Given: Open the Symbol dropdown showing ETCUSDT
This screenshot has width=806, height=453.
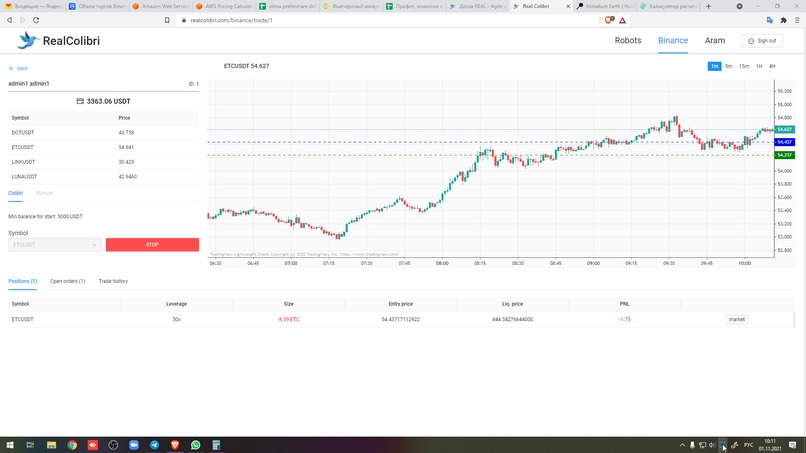Looking at the screenshot, I should click(54, 245).
